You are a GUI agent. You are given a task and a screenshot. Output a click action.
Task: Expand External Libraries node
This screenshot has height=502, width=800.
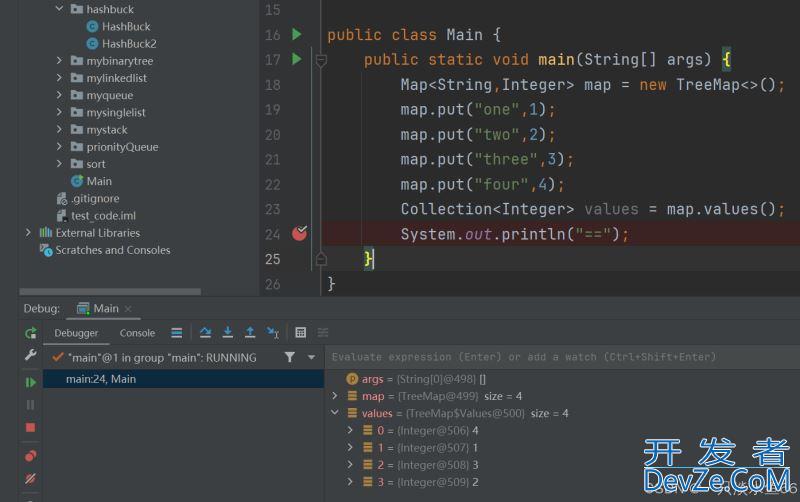[x=28, y=233]
